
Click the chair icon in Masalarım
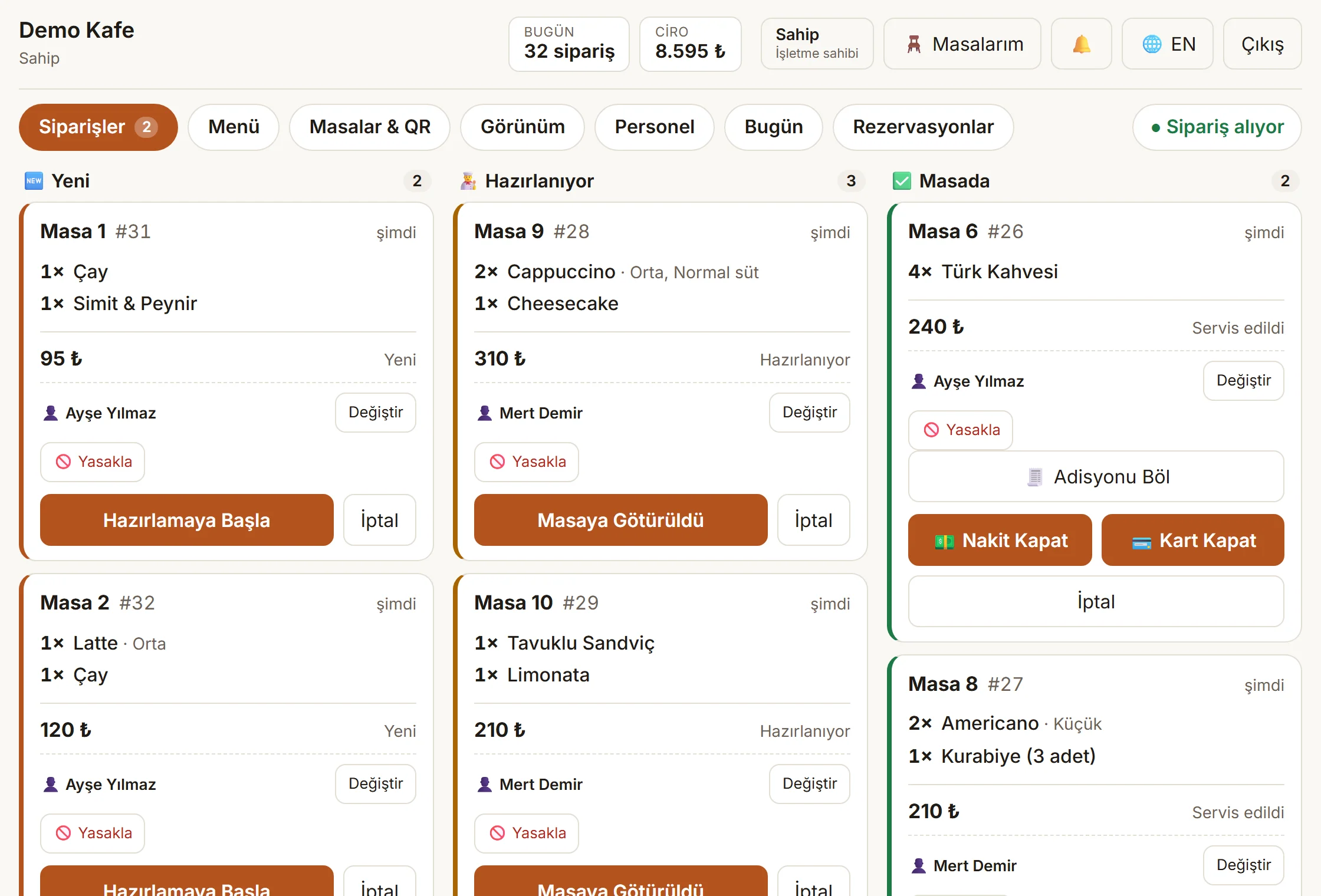914,44
